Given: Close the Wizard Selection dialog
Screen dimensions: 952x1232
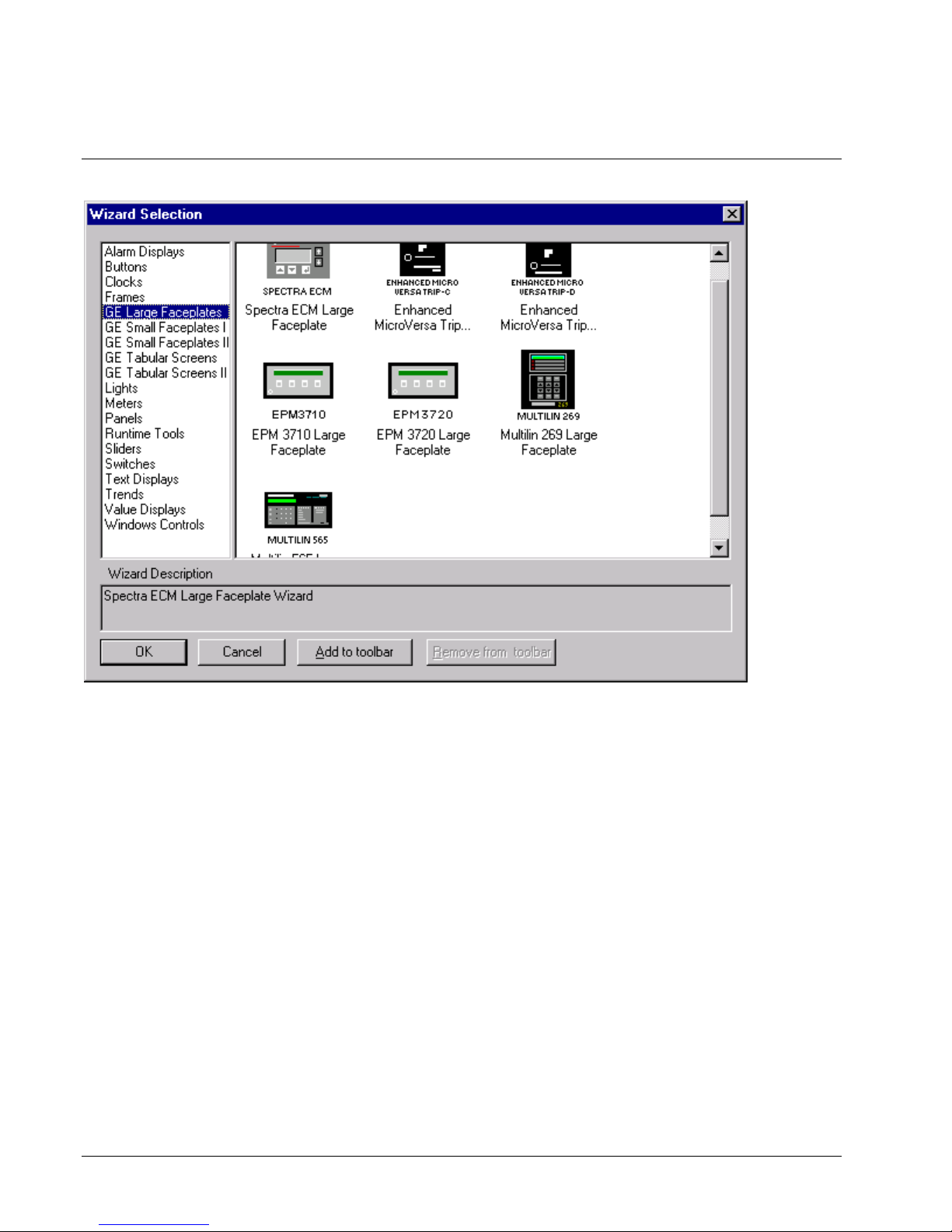Looking at the screenshot, I should click(731, 214).
